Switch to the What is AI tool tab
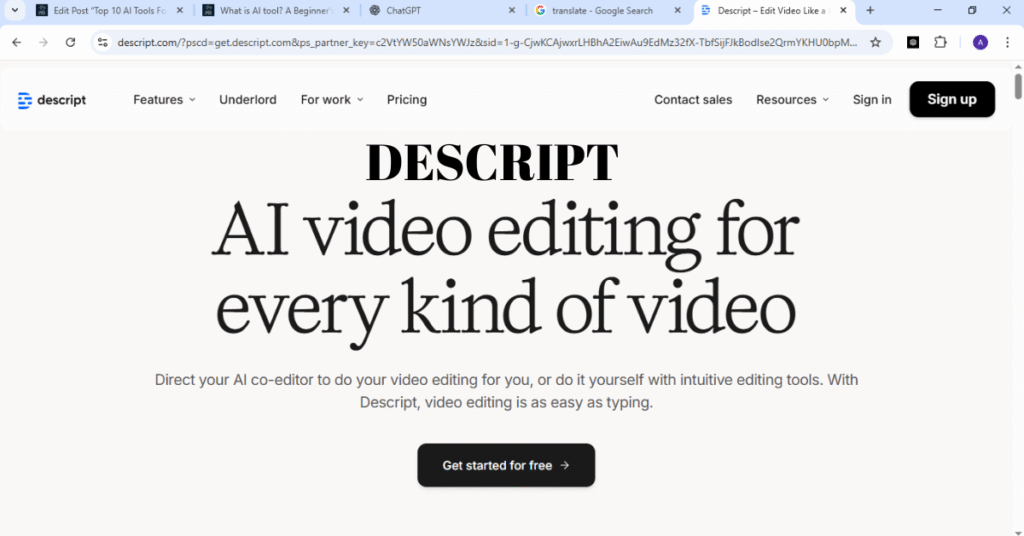The image size is (1024, 536). click(276, 10)
